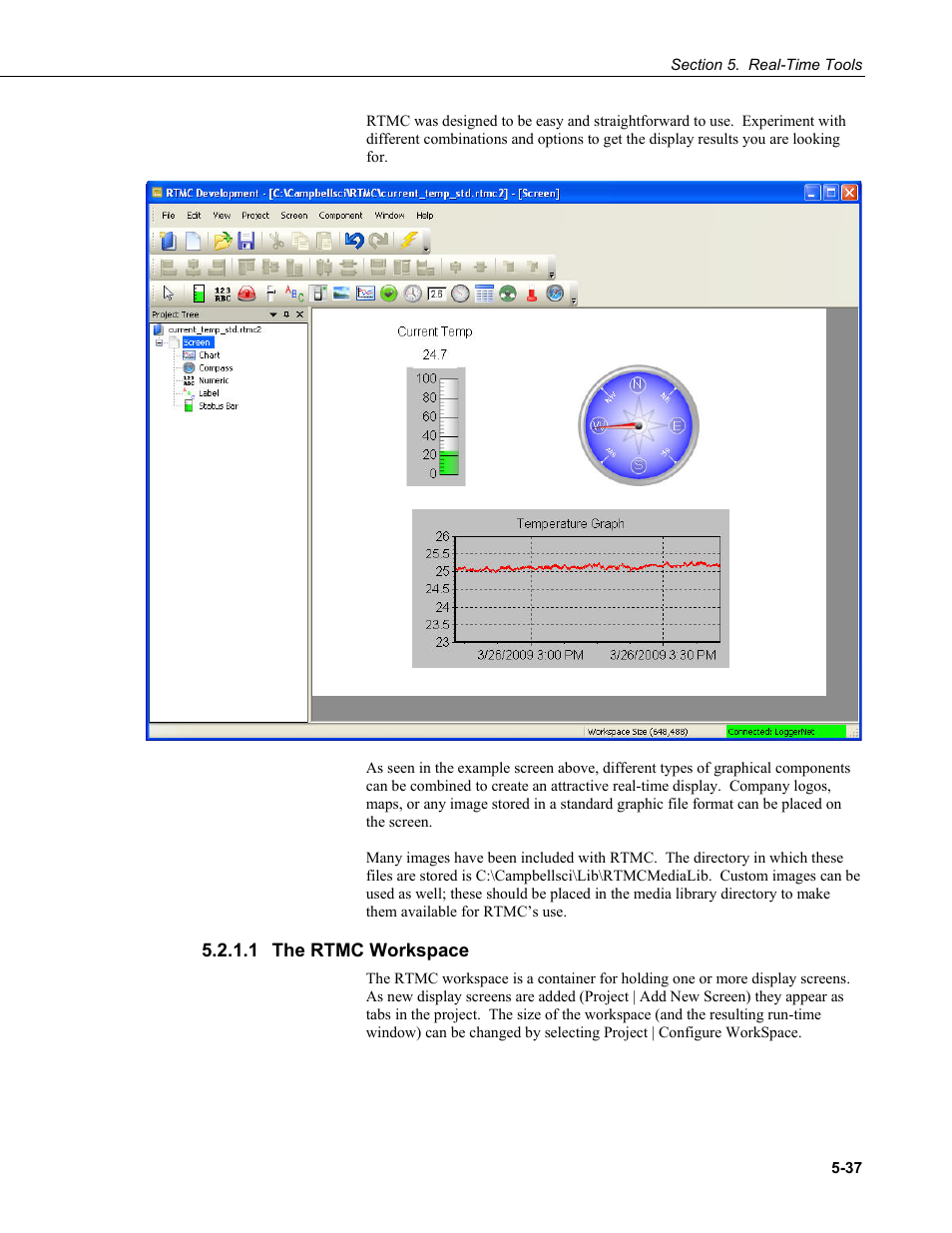Select the green rotary dial component tool

pos(508,294)
